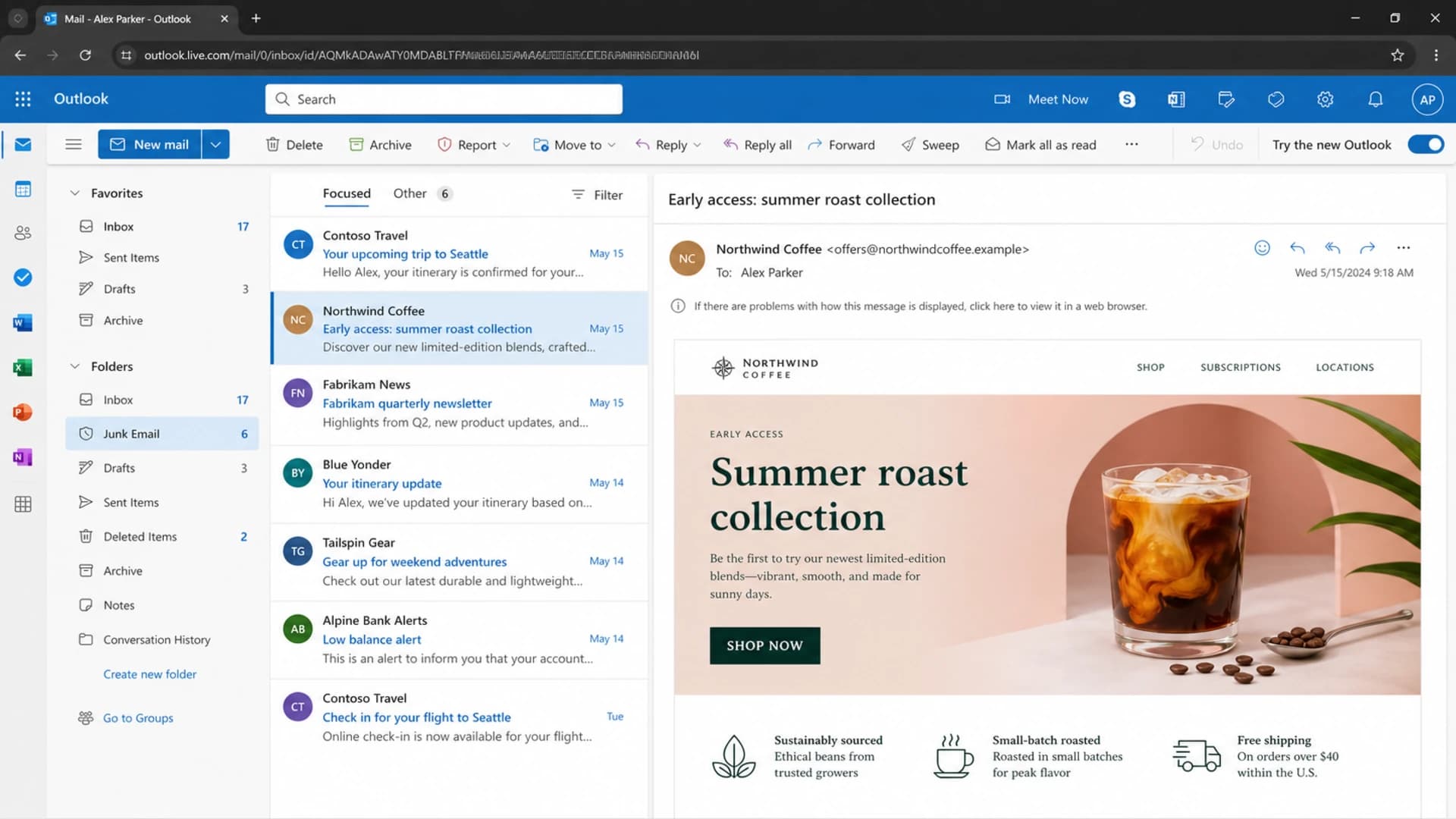
Task: Open the Low balance alert email
Action: tap(460, 639)
